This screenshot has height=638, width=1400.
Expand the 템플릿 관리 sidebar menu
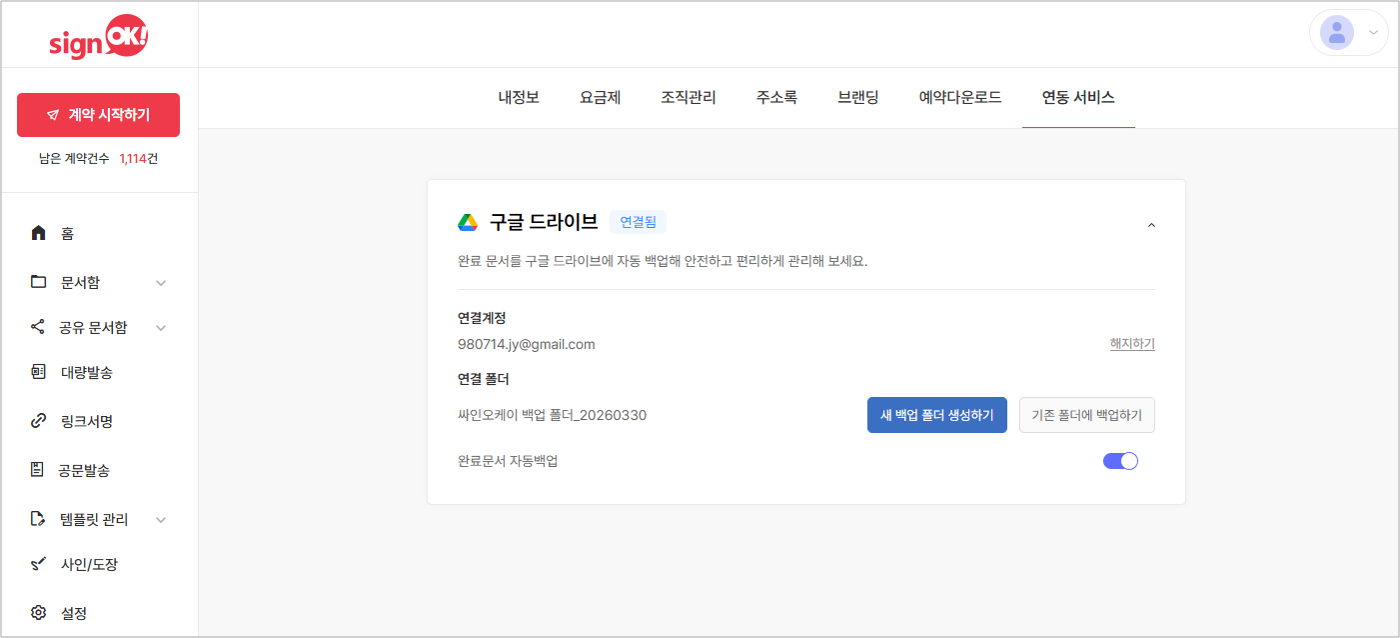(161, 520)
